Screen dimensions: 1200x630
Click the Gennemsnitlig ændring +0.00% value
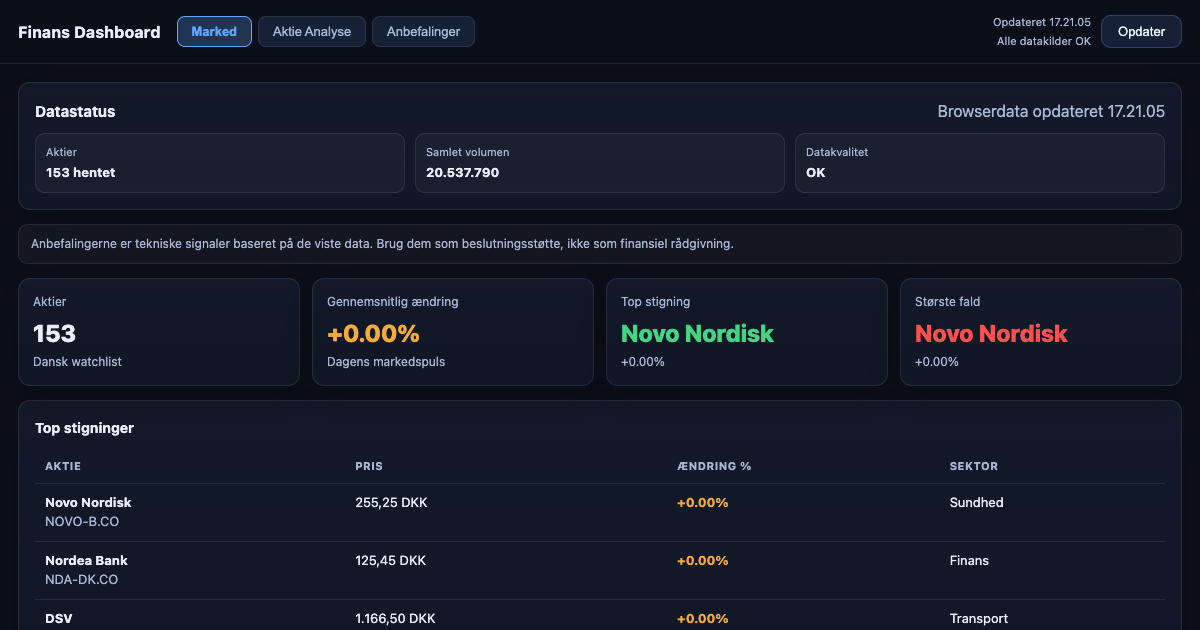pos(373,333)
